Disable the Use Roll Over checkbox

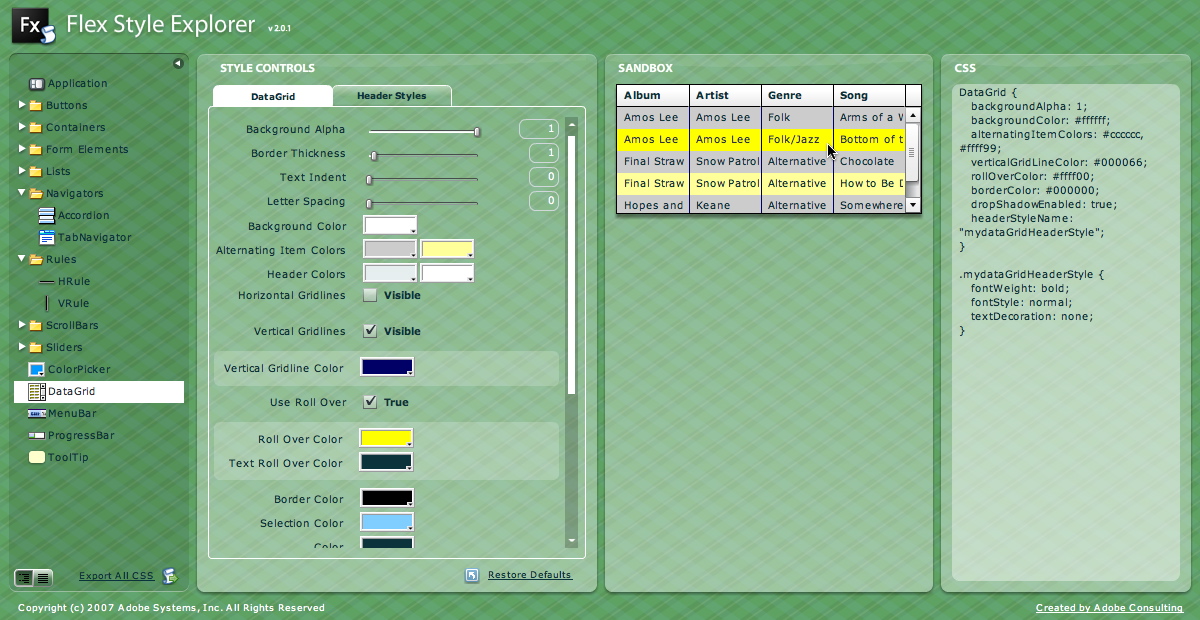(370, 402)
